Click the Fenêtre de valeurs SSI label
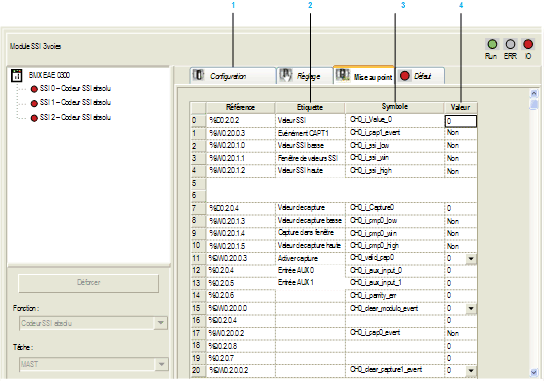The width and height of the screenshot is (544, 382). point(308,158)
